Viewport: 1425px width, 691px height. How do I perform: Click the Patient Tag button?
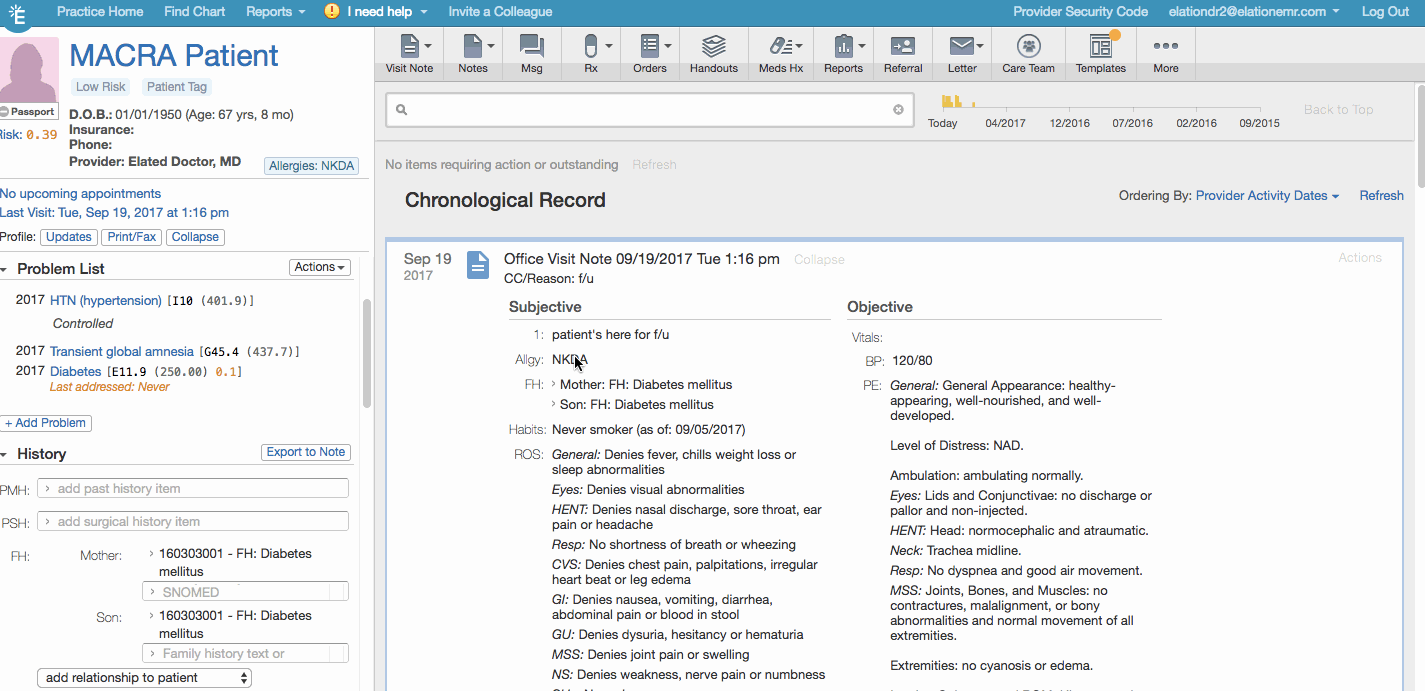[176, 87]
